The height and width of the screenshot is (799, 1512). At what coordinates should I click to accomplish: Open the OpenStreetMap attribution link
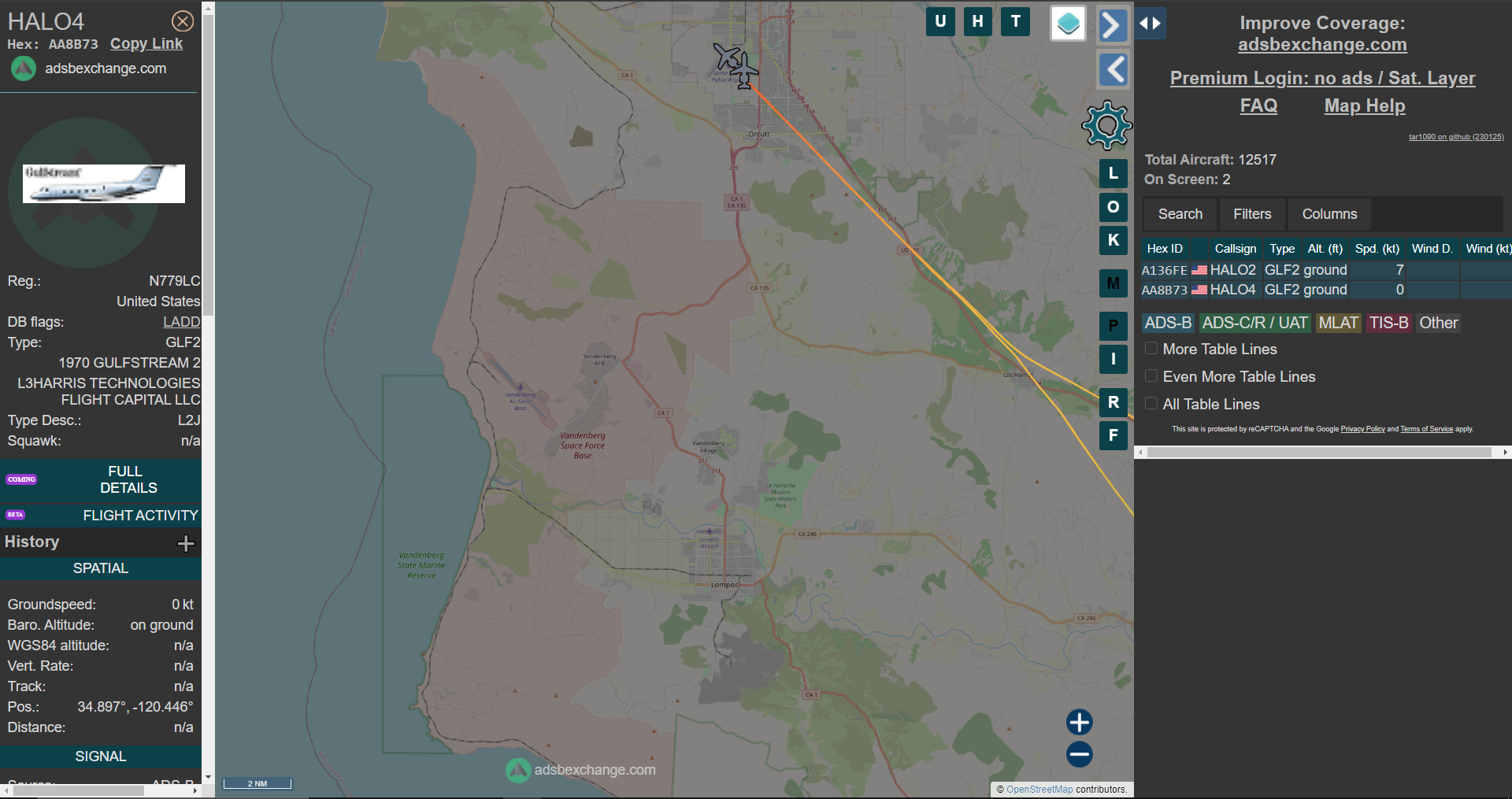point(1039,789)
